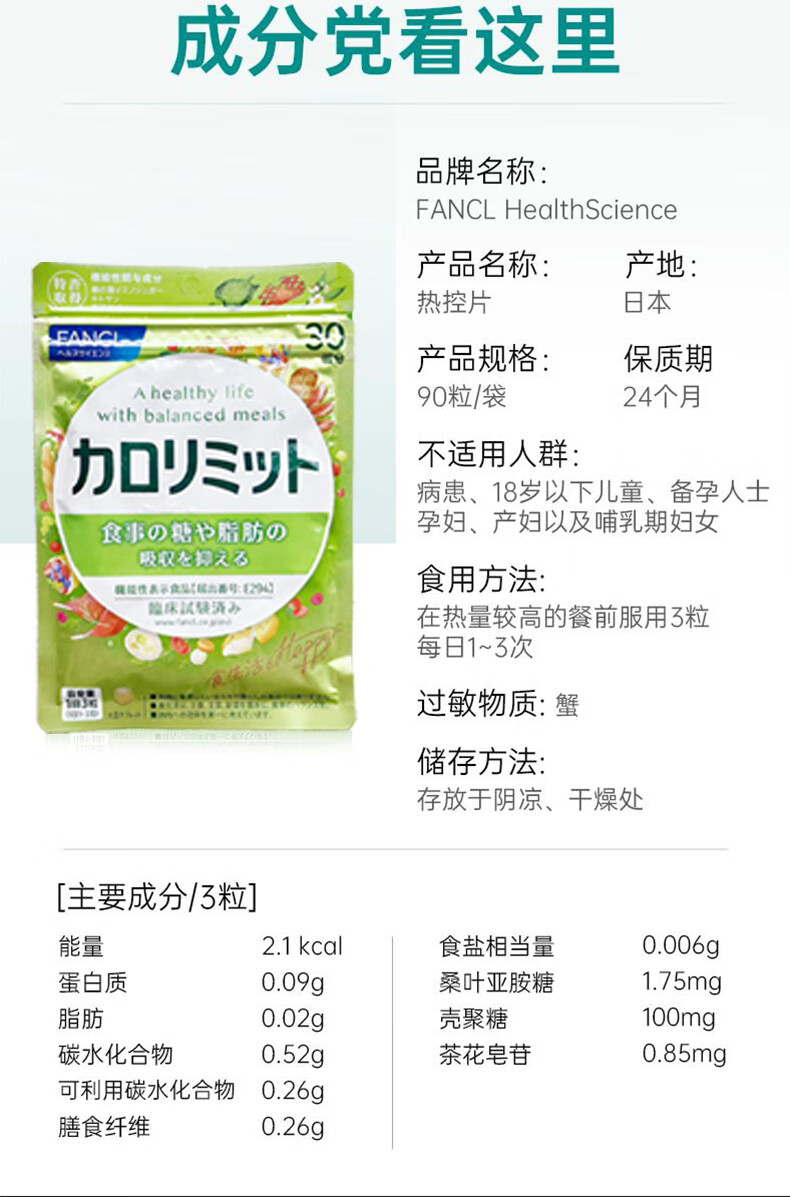Select the 热控片 product name
Image resolution: width=790 pixels, height=1197 pixels.
453,302
